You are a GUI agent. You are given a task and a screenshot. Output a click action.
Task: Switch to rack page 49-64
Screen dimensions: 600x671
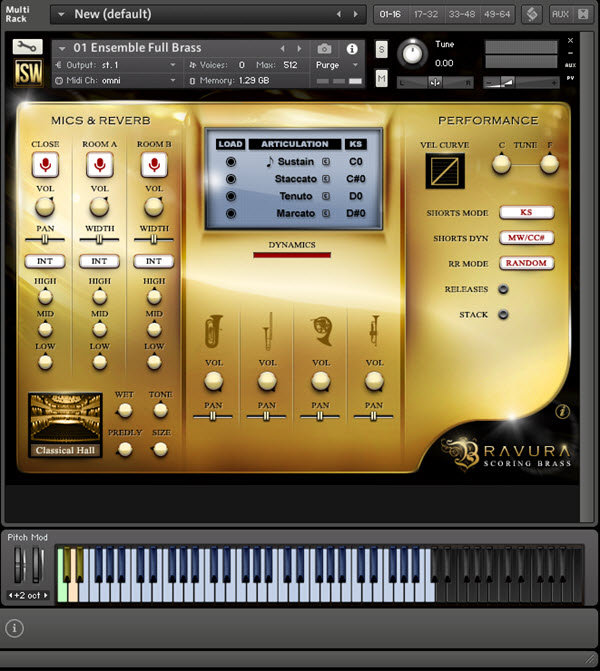pyautogui.click(x=497, y=14)
